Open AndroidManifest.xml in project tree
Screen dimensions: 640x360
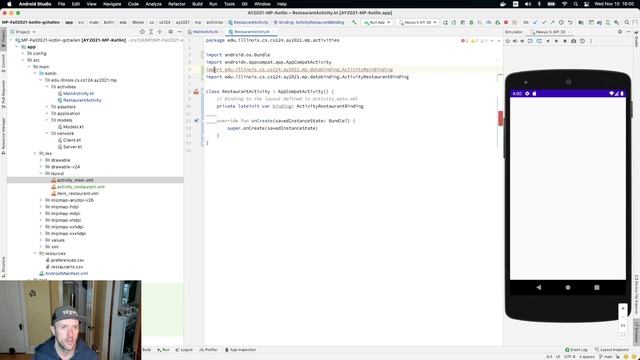click(66, 273)
